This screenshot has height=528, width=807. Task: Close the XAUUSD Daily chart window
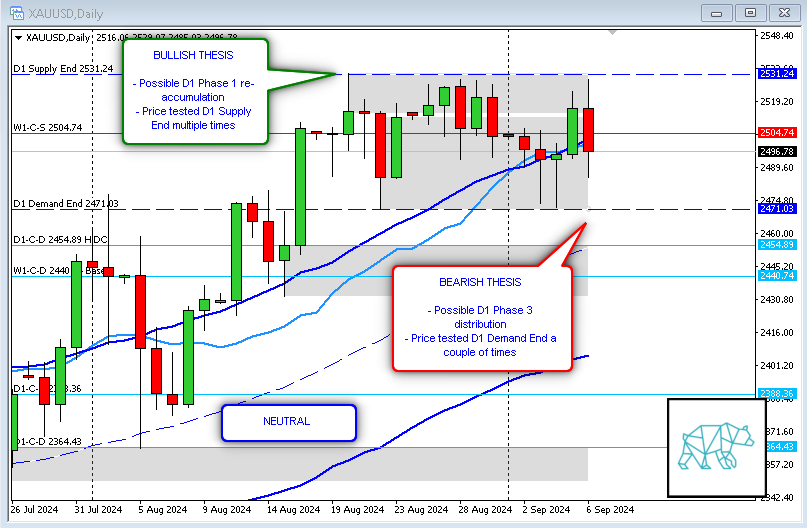coord(786,12)
